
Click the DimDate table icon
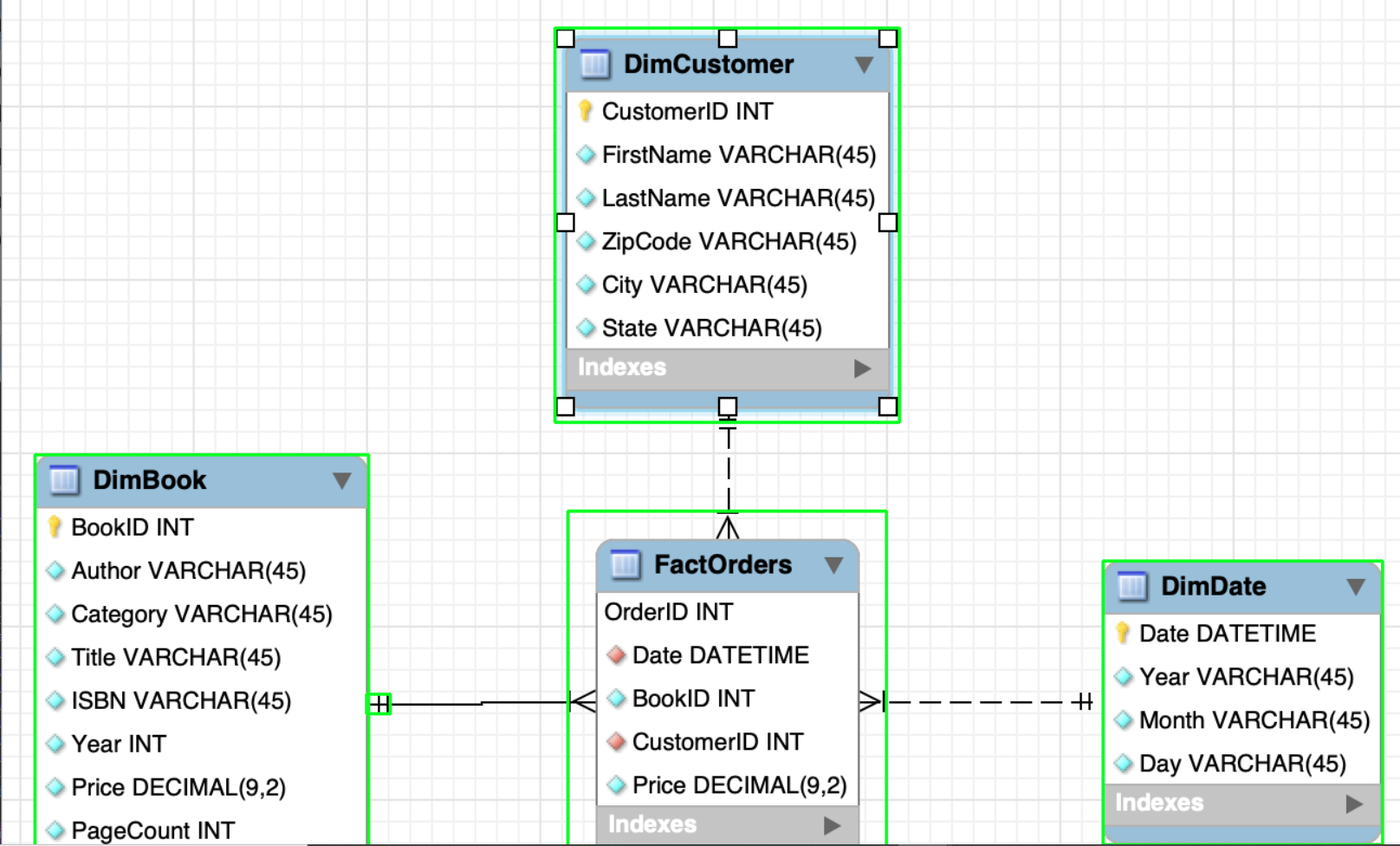1132,586
